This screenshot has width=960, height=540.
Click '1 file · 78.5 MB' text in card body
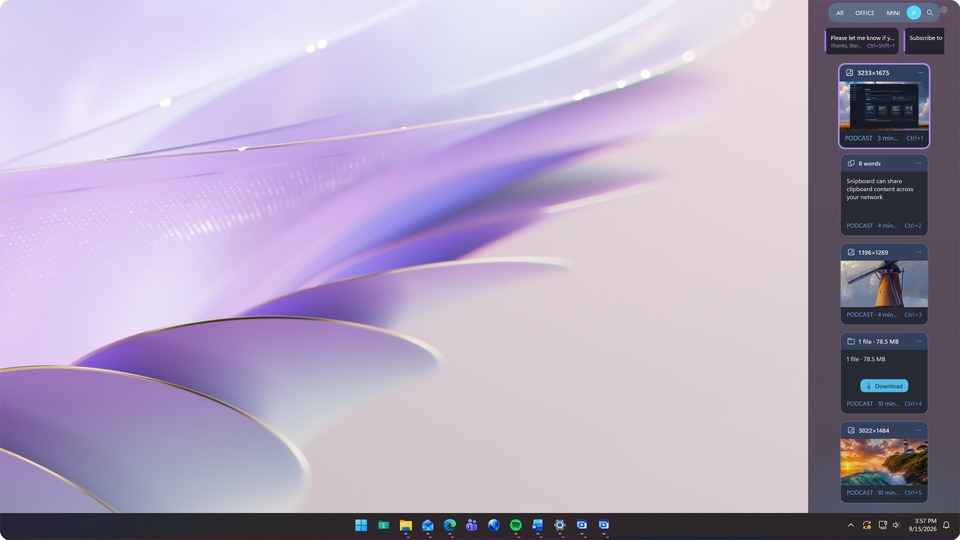(x=866, y=359)
